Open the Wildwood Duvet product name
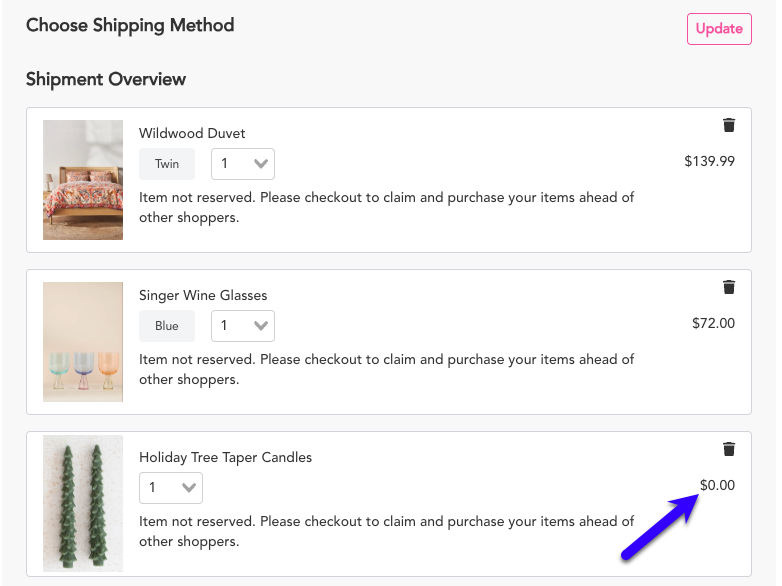782x586 pixels. click(x=192, y=133)
